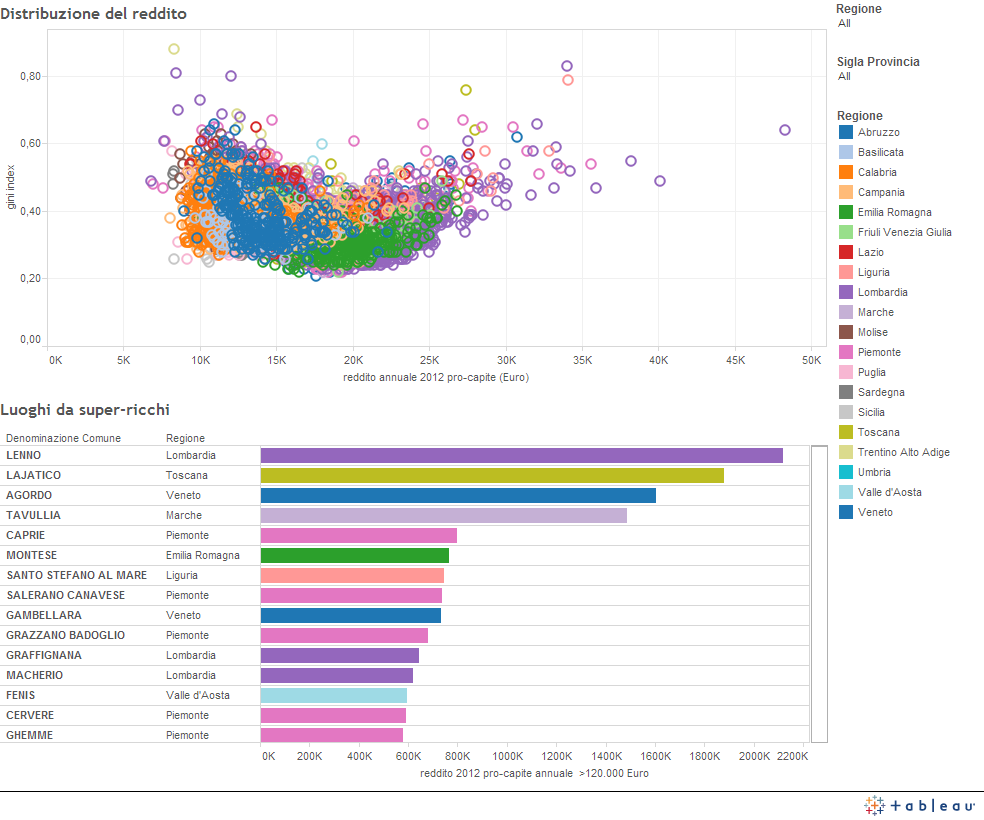Click the bar chart vertical scrollbar

(x=818, y=594)
